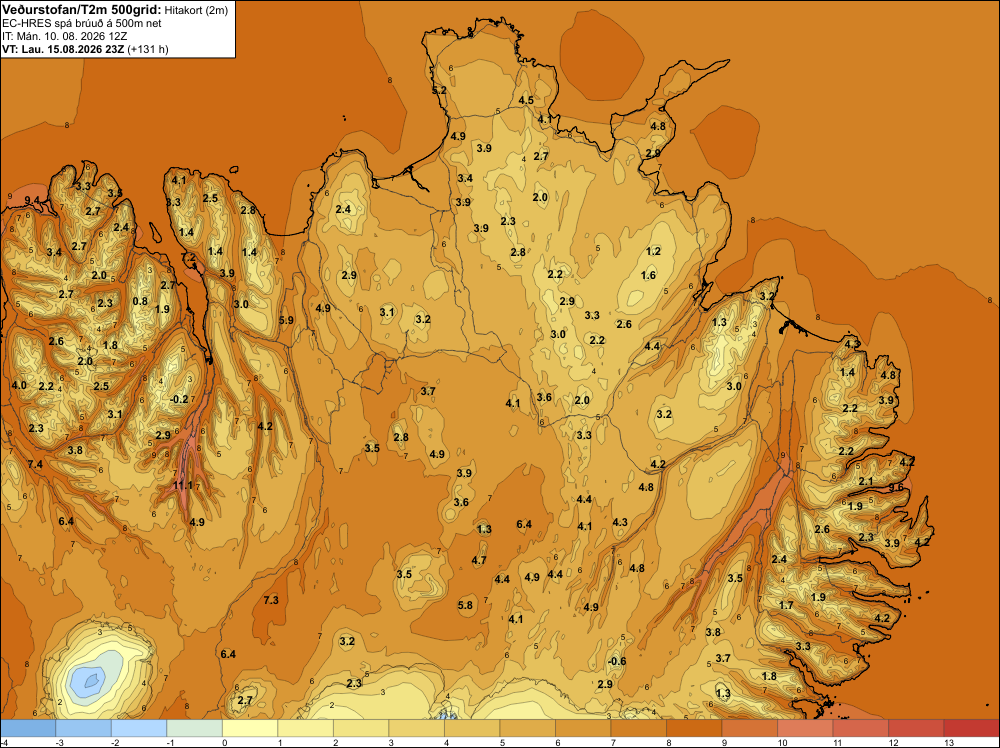Click the Veðurstofan/T2m 500grid title text
The width and height of the screenshot is (1000, 748).
pyautogui.click(x=82, y=10)
